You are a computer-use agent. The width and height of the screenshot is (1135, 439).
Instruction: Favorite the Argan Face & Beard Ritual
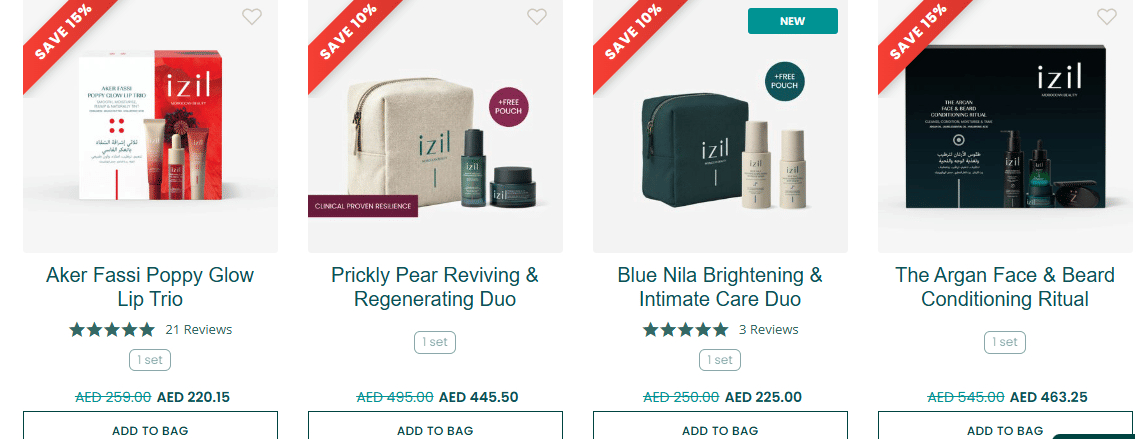[x=1106, y=16]
